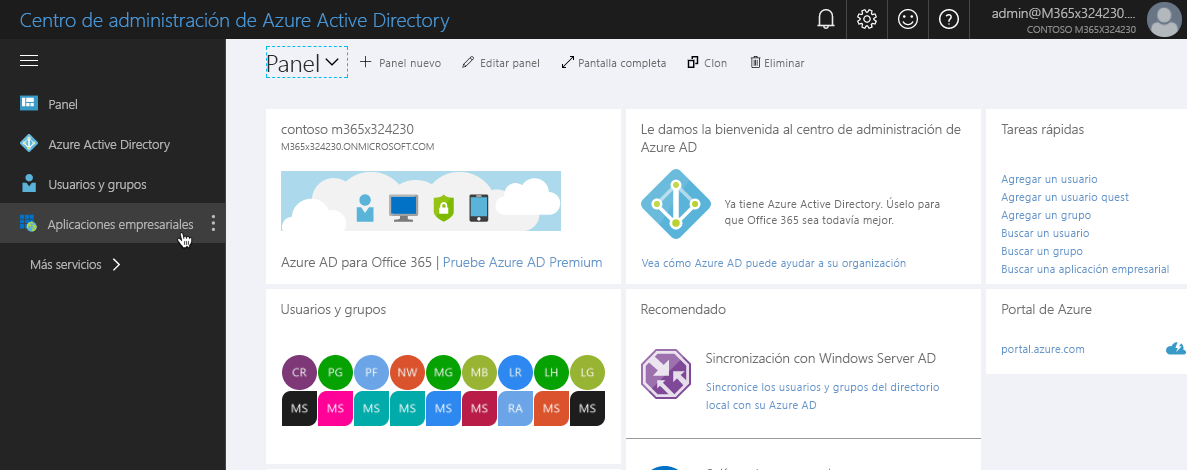Click the Agregar un grupo link
This screenshot has height=470, width=1187.
[1046, 215]
